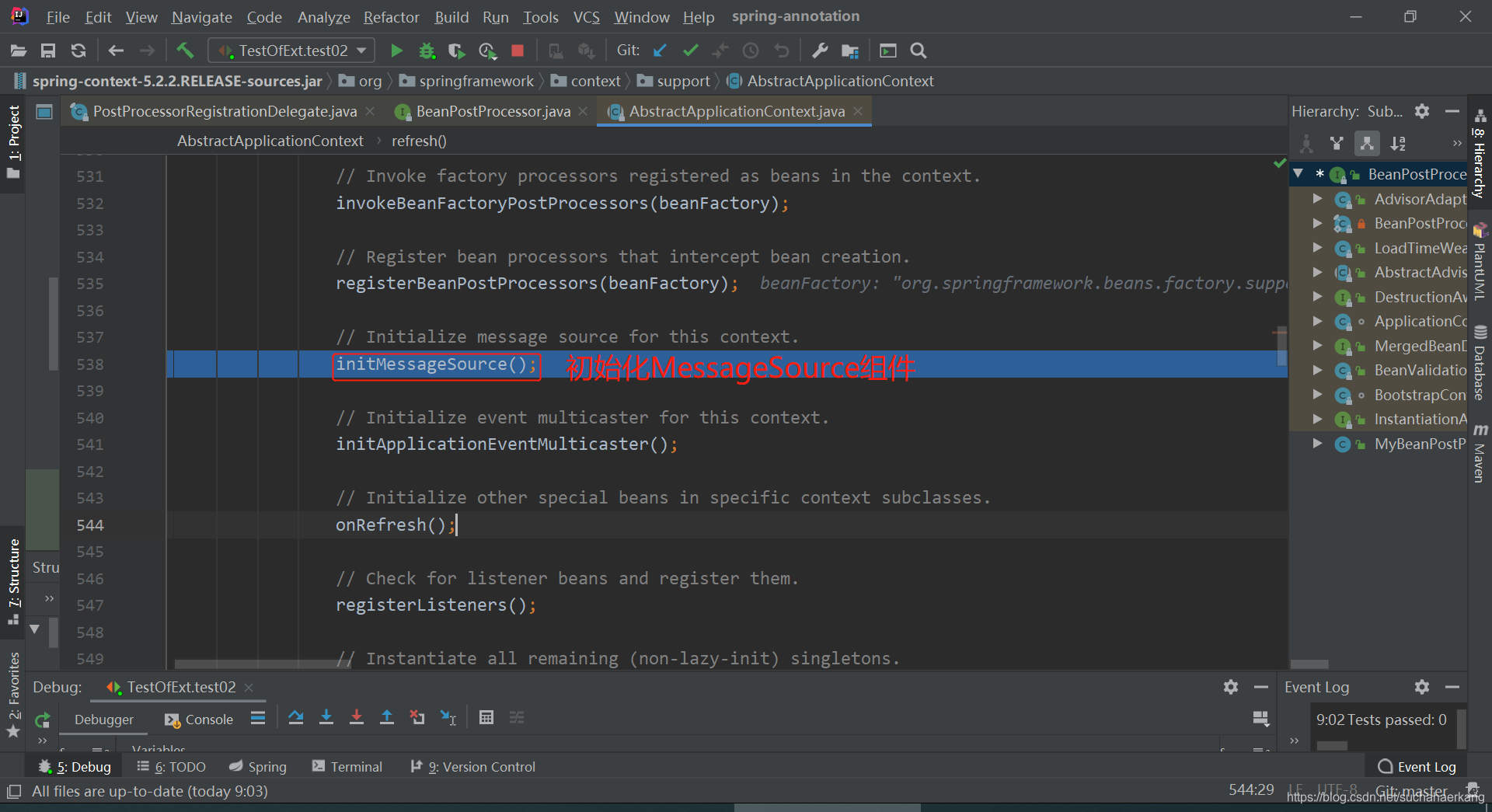Toggle the PlantUML side panel

pos(1480,262)
